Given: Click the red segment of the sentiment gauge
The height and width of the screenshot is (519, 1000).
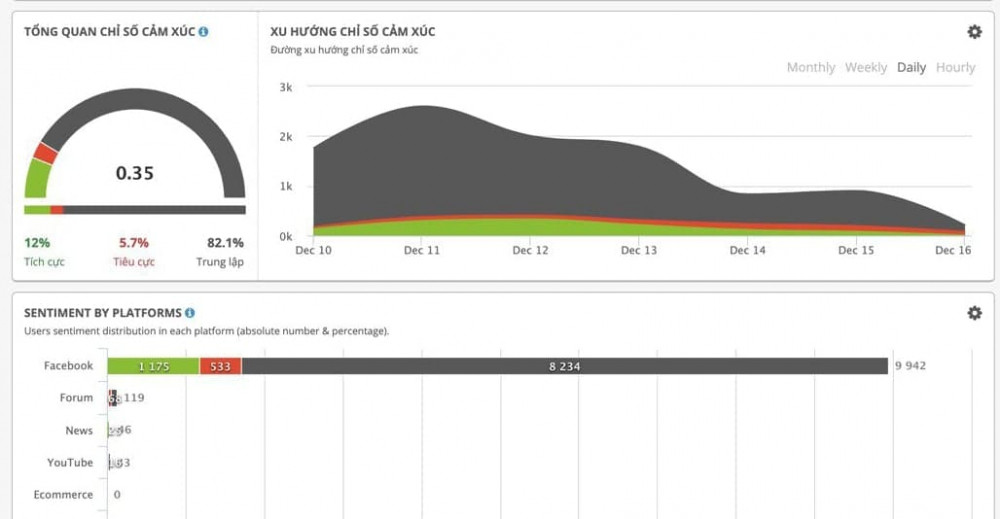Looking at the screenshot, I should click(44, 153).
